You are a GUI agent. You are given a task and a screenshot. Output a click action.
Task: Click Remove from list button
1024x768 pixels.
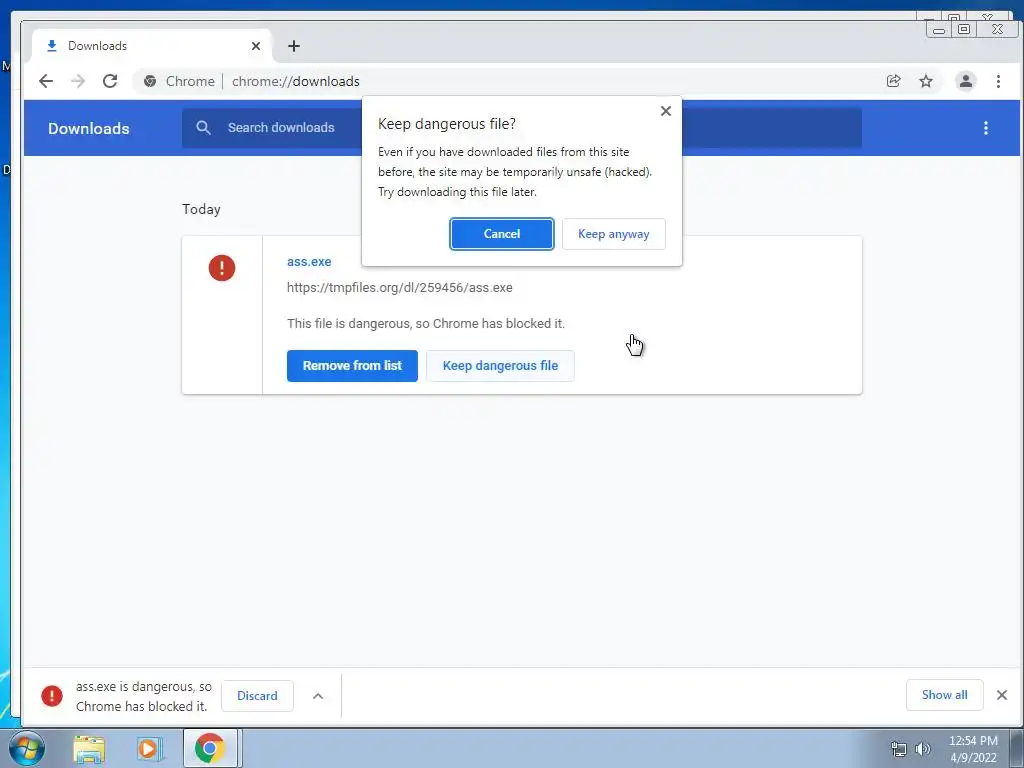coord(352,366)
